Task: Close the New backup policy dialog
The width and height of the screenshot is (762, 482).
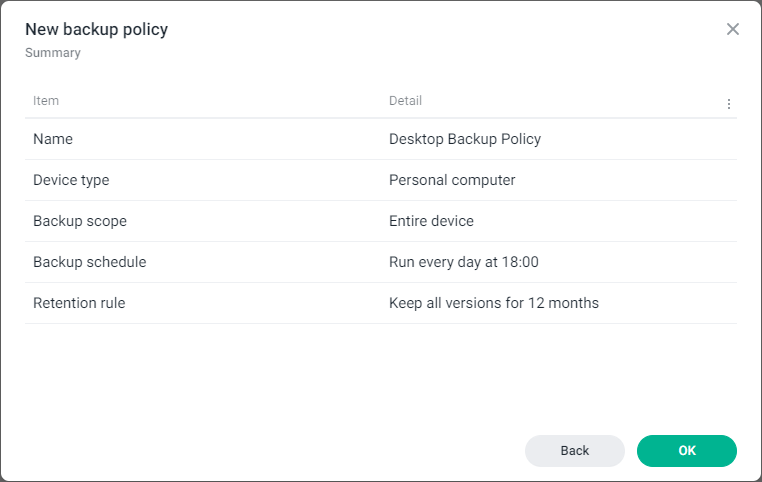Action: (x=733, y=29)
